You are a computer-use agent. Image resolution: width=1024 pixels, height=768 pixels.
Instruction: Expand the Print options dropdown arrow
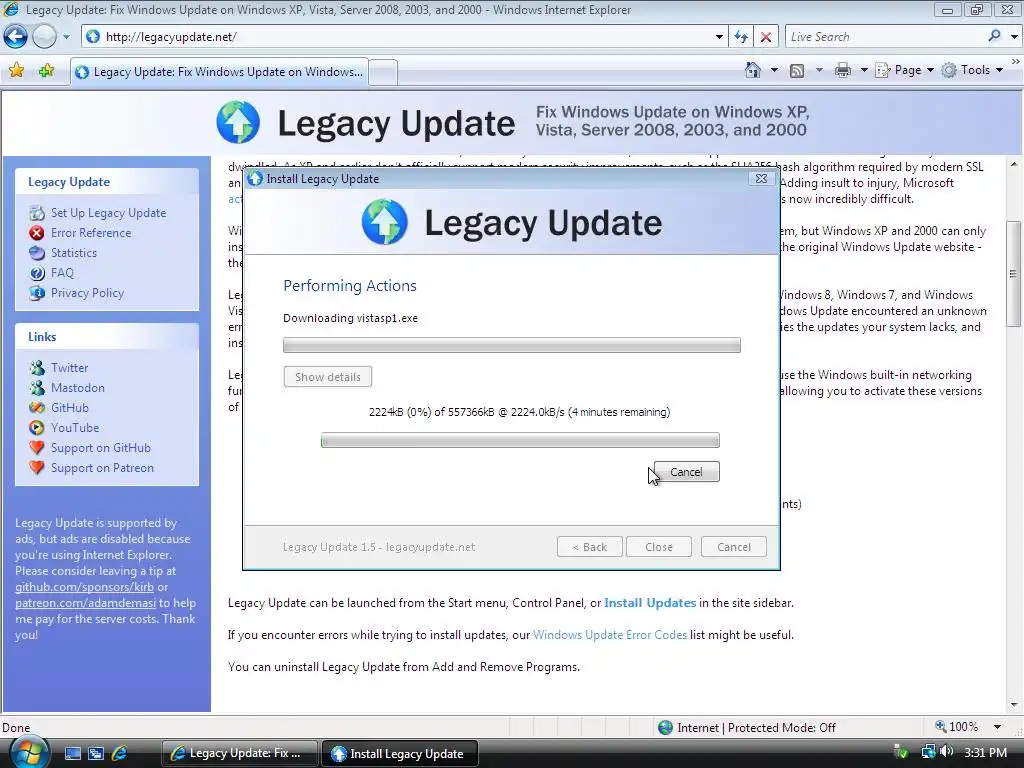[863, 70]
